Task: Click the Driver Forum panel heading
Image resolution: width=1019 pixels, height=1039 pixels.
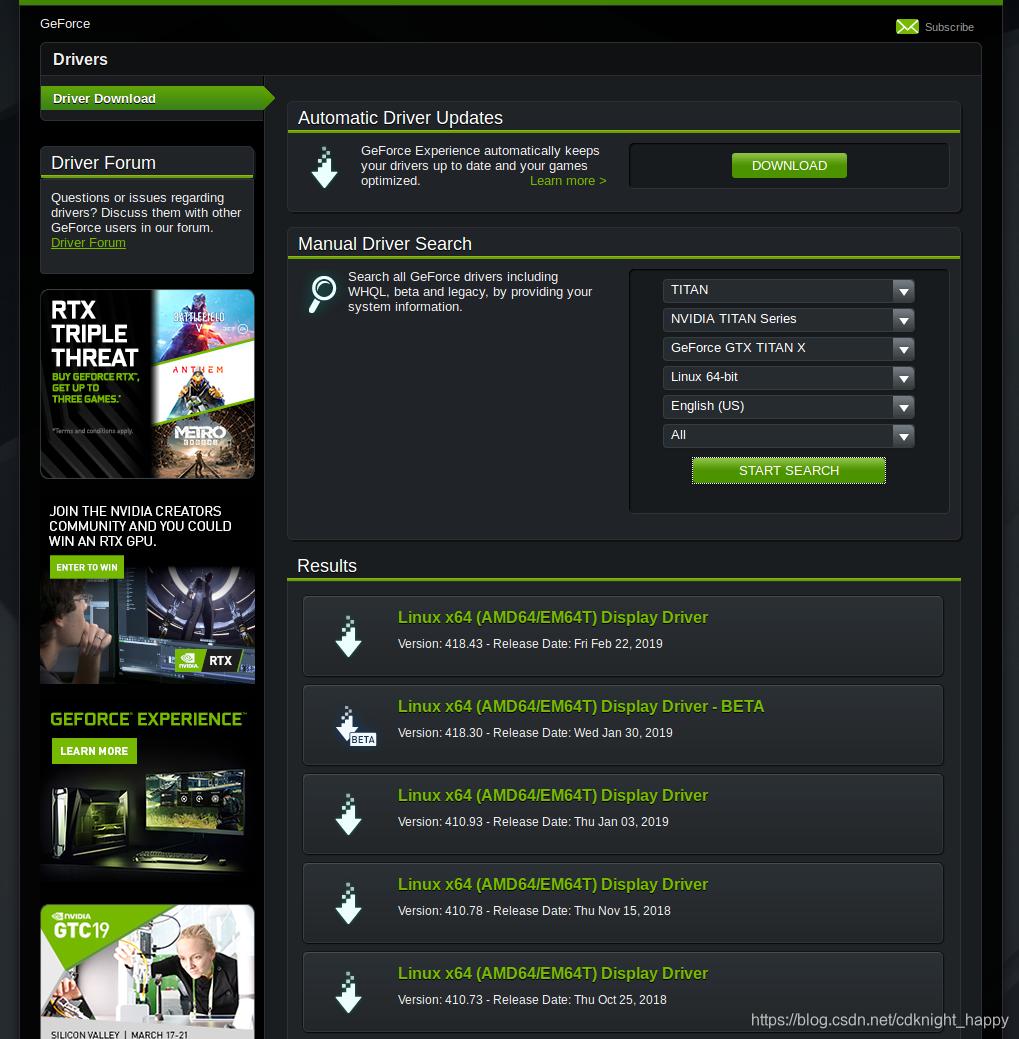Action: click(x=103, y=163)
